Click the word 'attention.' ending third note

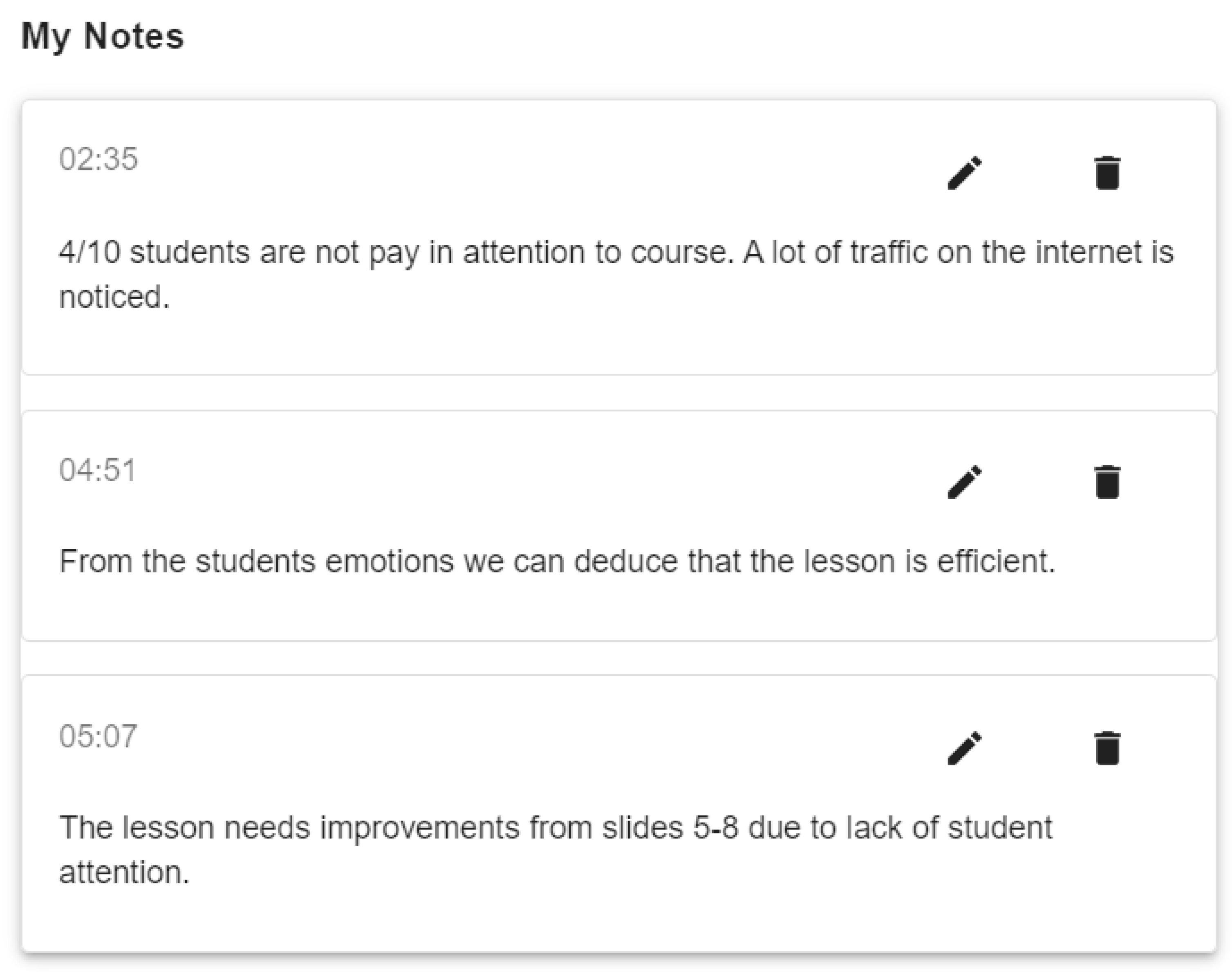[x=123, y=872]
